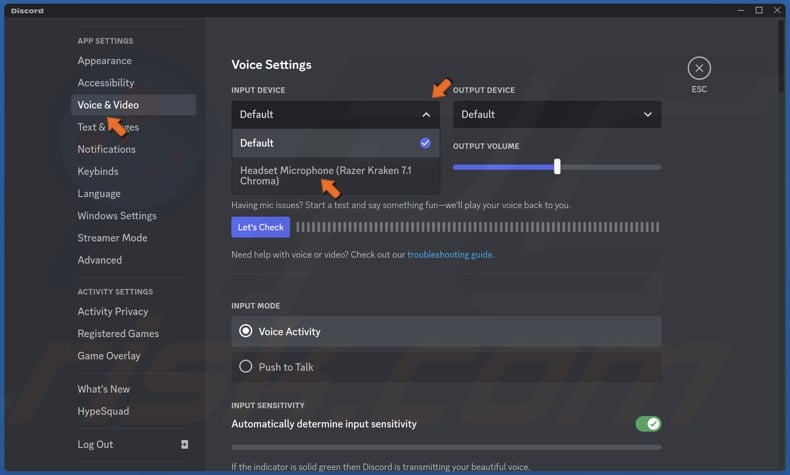The width and height of the screenshot is (790, 475).
Task: Open Advanced settings
Action: tap(100, 260)
